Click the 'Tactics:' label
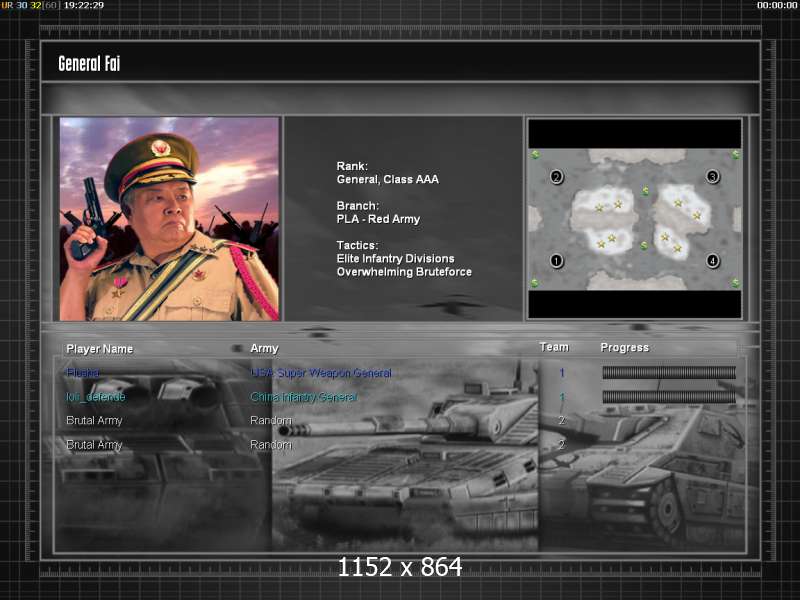 point(357,245)
